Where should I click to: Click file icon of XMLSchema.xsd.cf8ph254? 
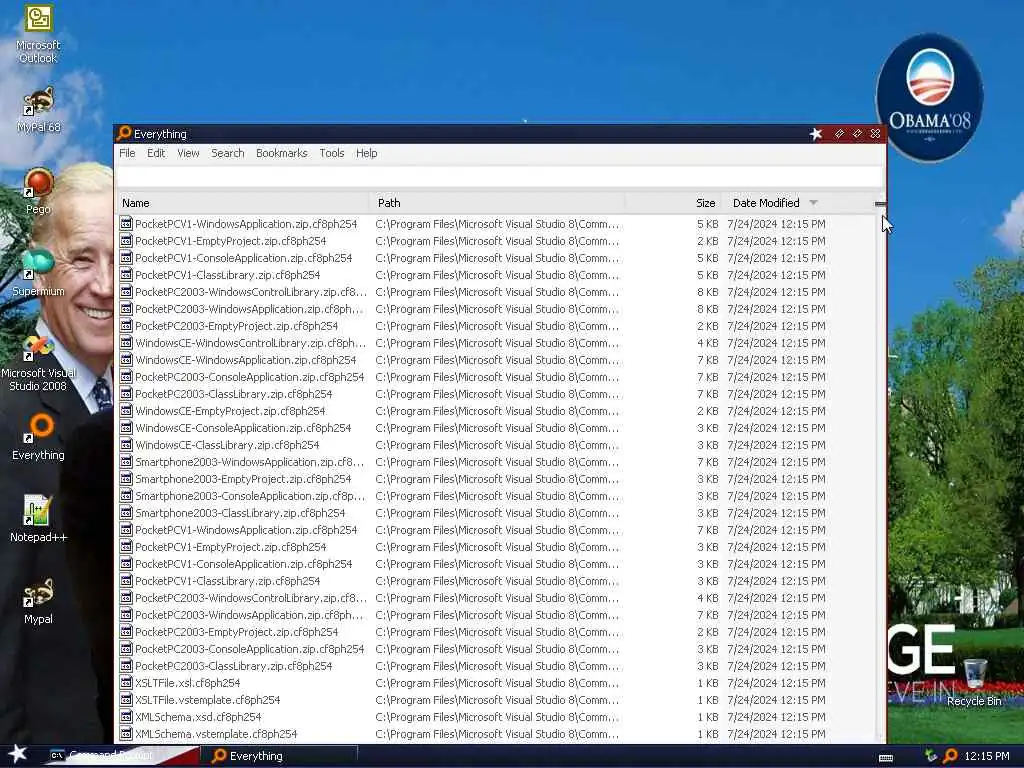click(126, 716)
